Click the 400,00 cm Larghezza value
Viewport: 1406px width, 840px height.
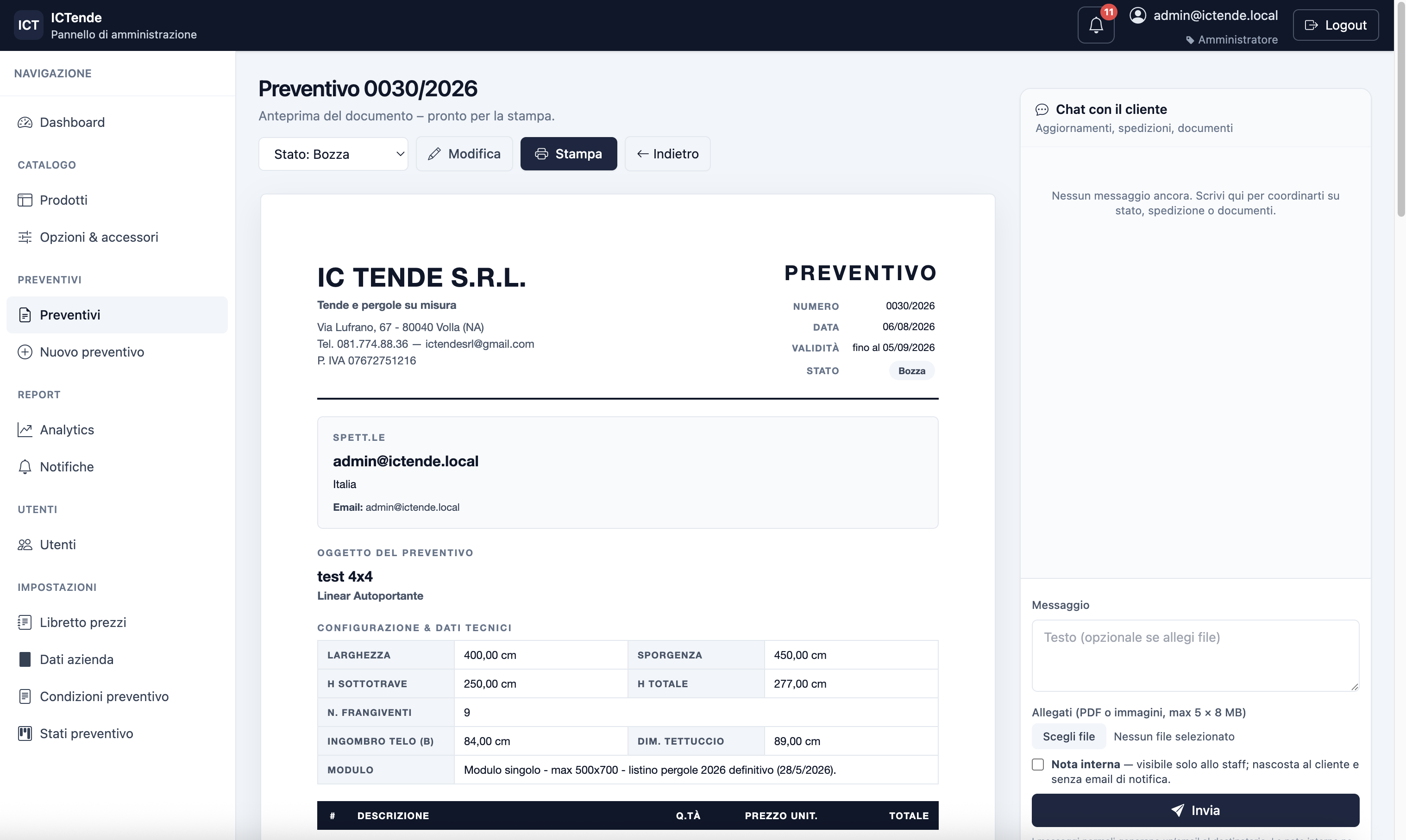490,656
